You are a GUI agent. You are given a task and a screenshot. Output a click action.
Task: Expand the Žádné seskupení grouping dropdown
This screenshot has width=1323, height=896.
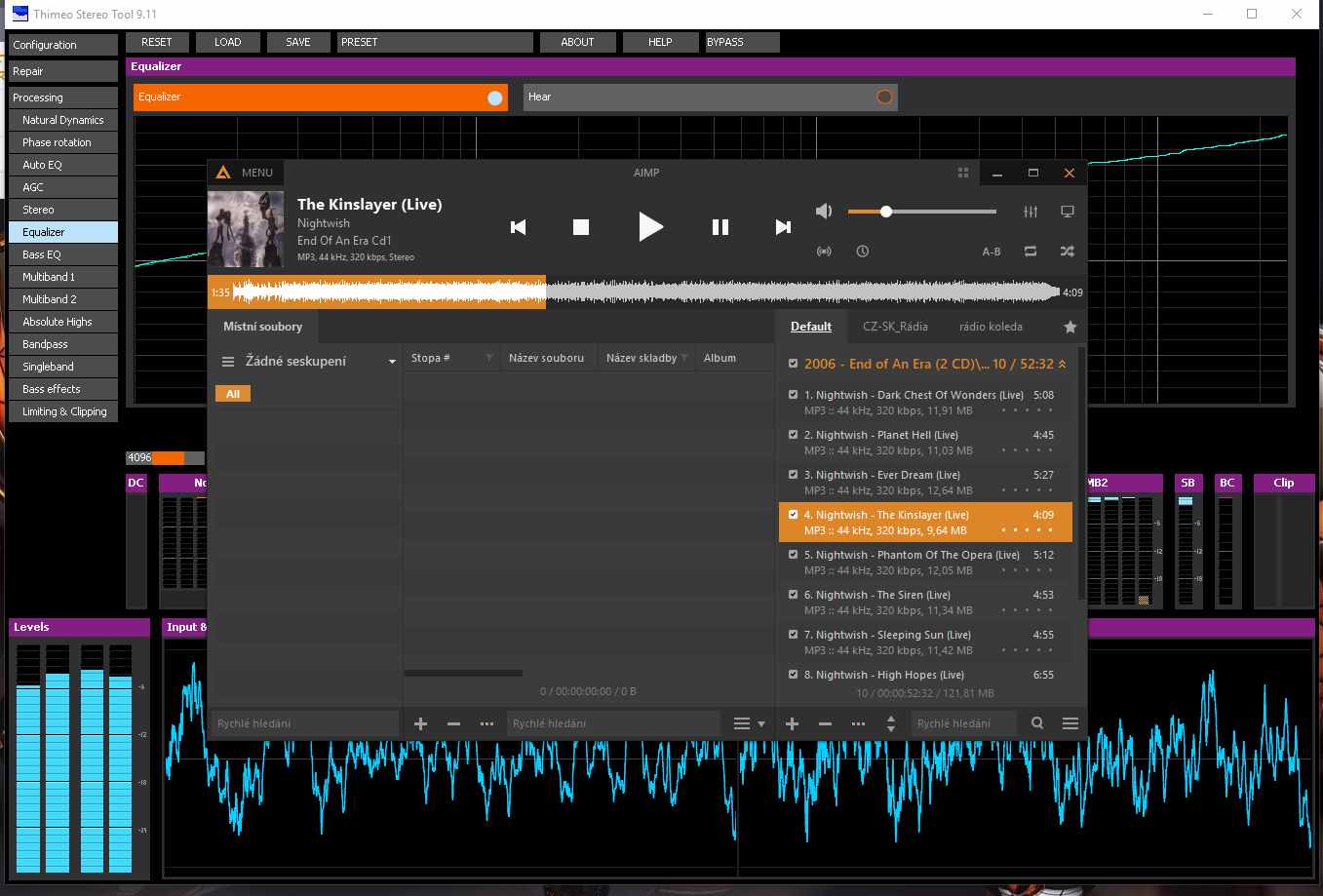392,362
